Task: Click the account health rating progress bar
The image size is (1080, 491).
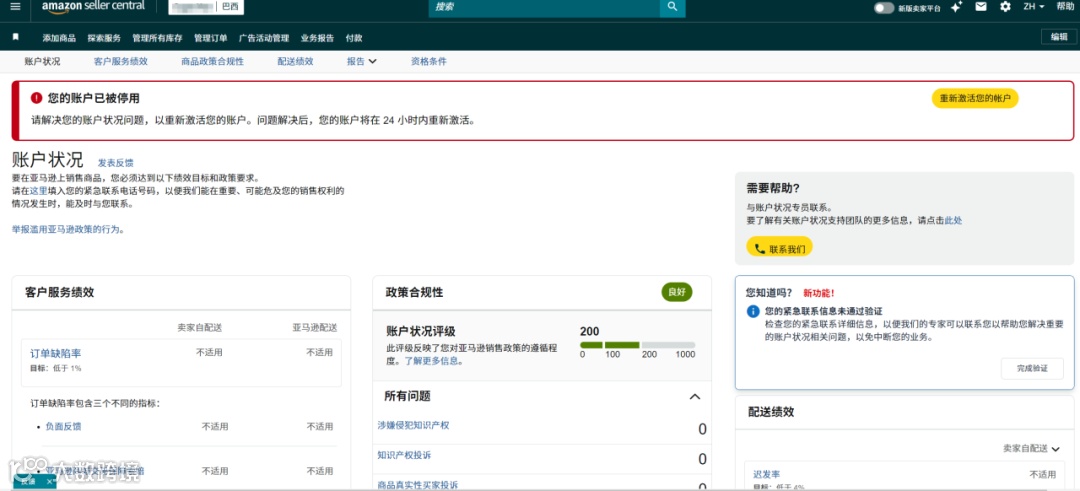Action: pyautogui.click(x=637, y=345)
